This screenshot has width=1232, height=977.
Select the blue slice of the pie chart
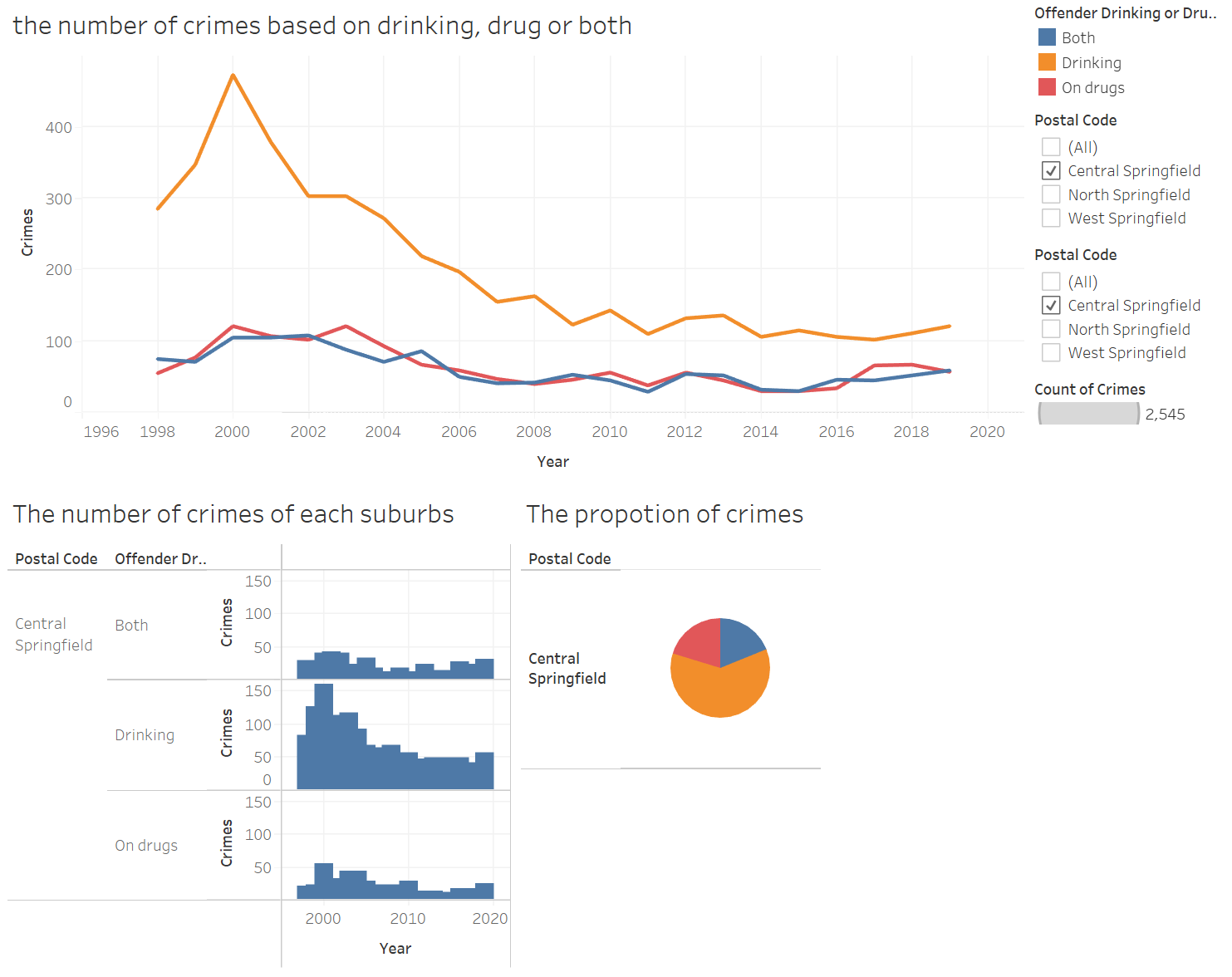739,638
